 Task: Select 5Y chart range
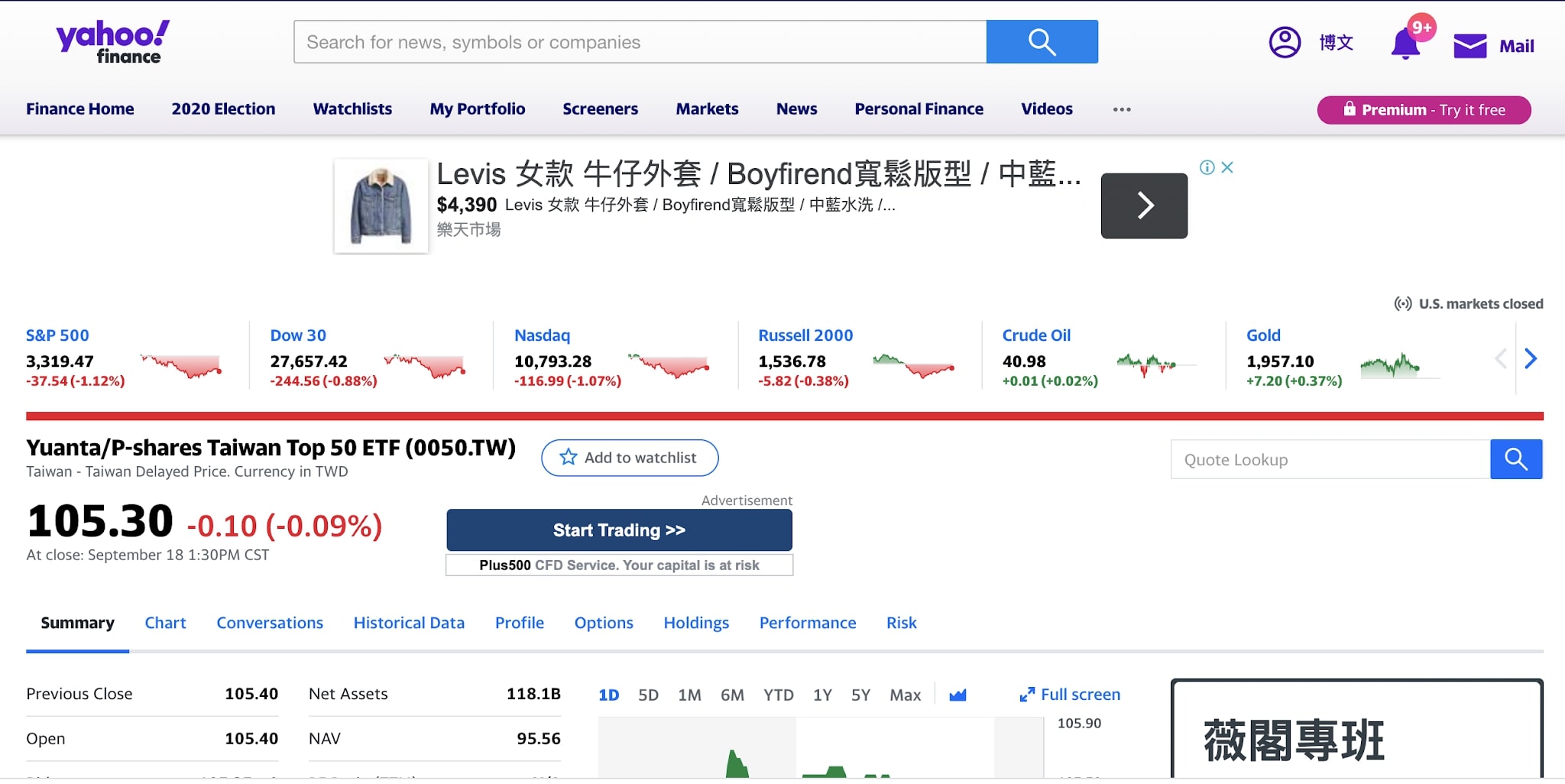860,695
